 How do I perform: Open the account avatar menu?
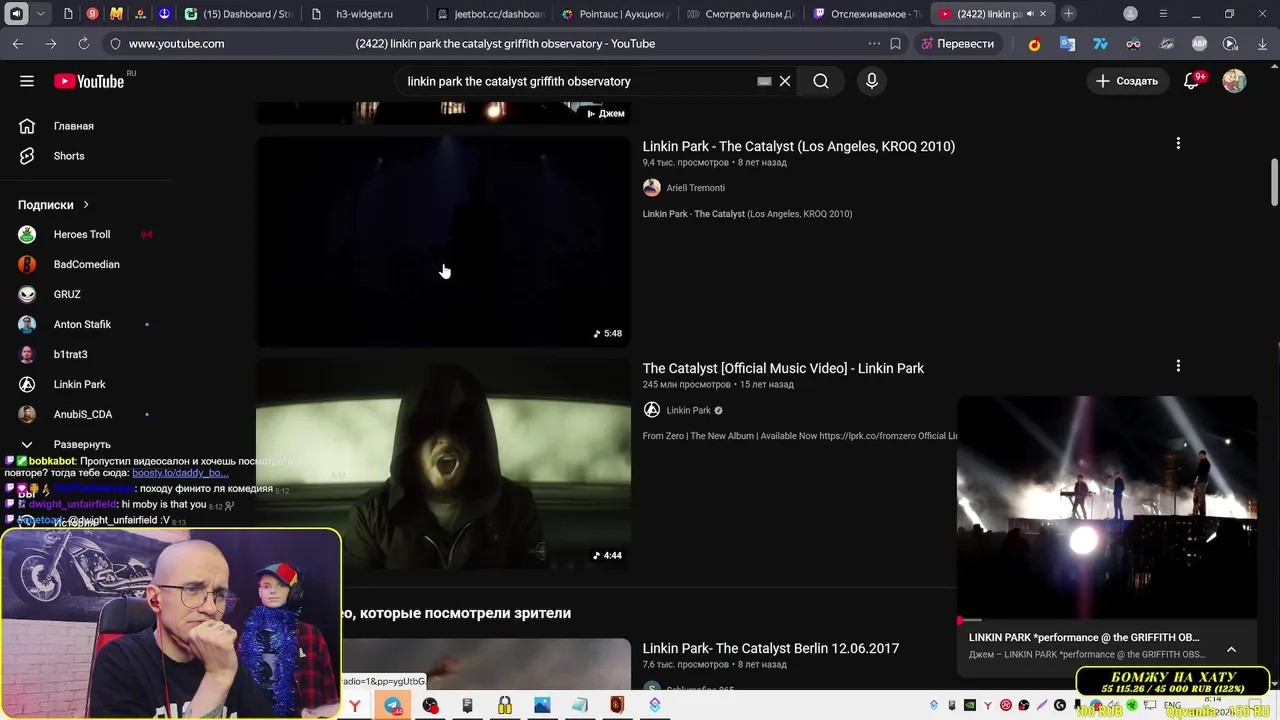click(x=1234, y=81)
